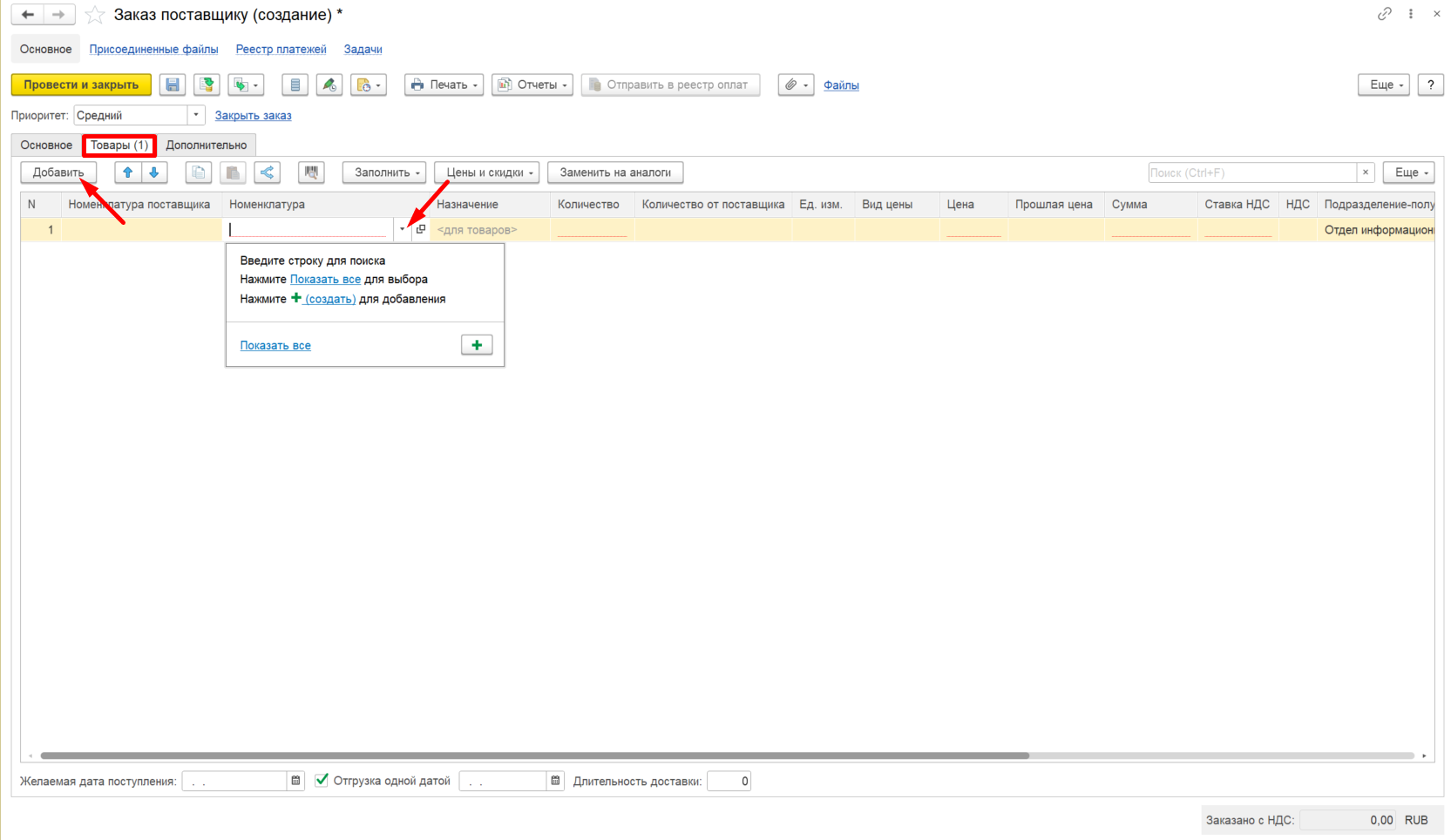
Task: Click the Провести и закрыть button
Action: point(81,85)
